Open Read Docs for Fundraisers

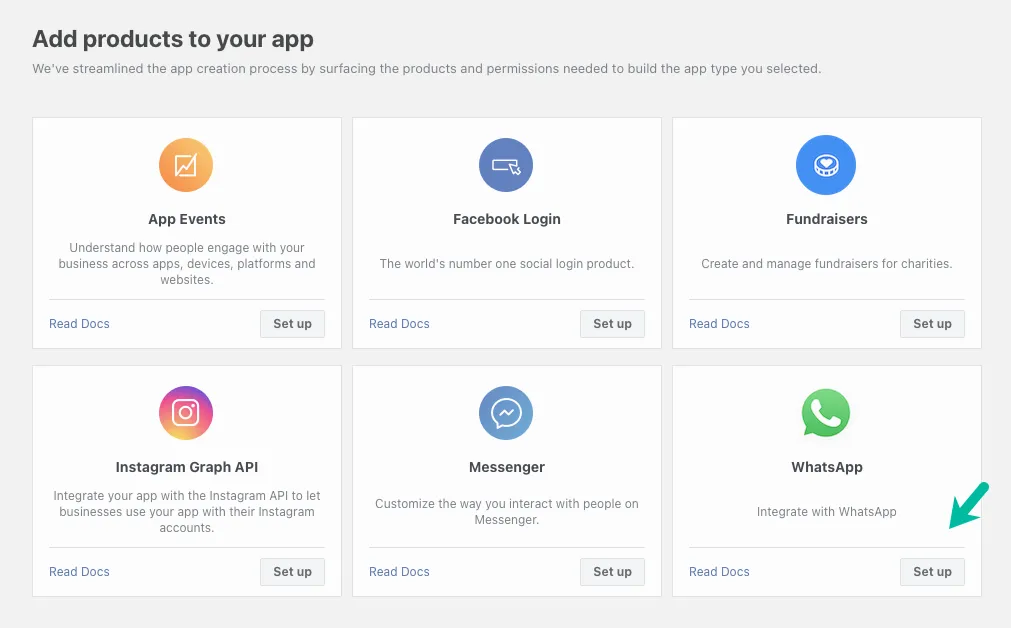718,323
